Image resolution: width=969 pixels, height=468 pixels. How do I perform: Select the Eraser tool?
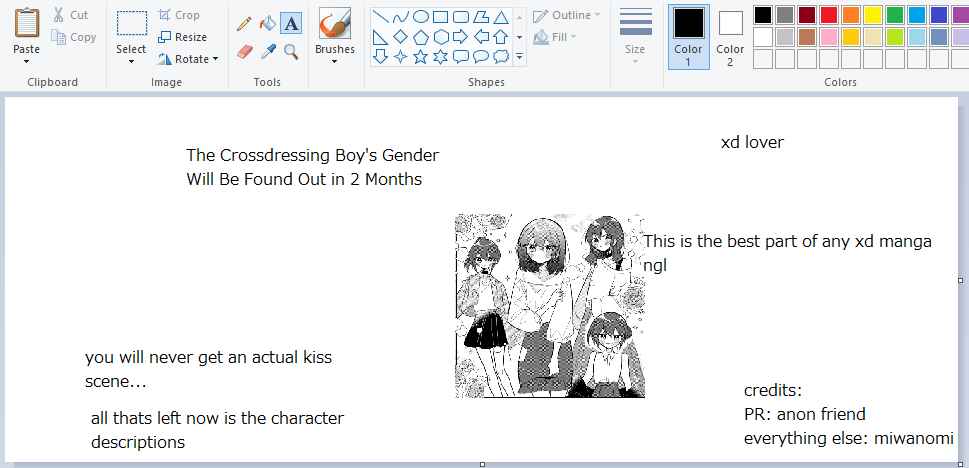click(245, 51)
